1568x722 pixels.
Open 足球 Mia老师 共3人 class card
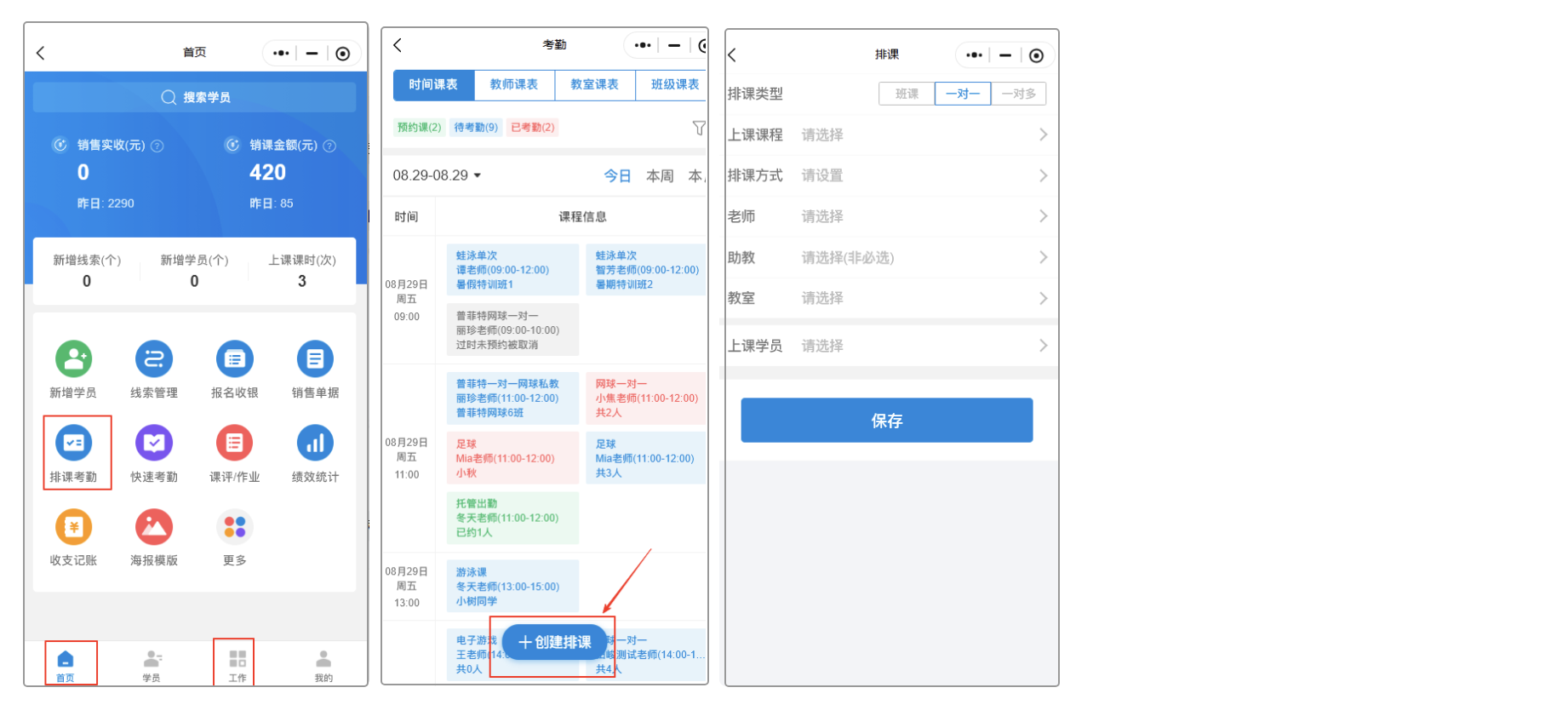(x=646, y=458)
